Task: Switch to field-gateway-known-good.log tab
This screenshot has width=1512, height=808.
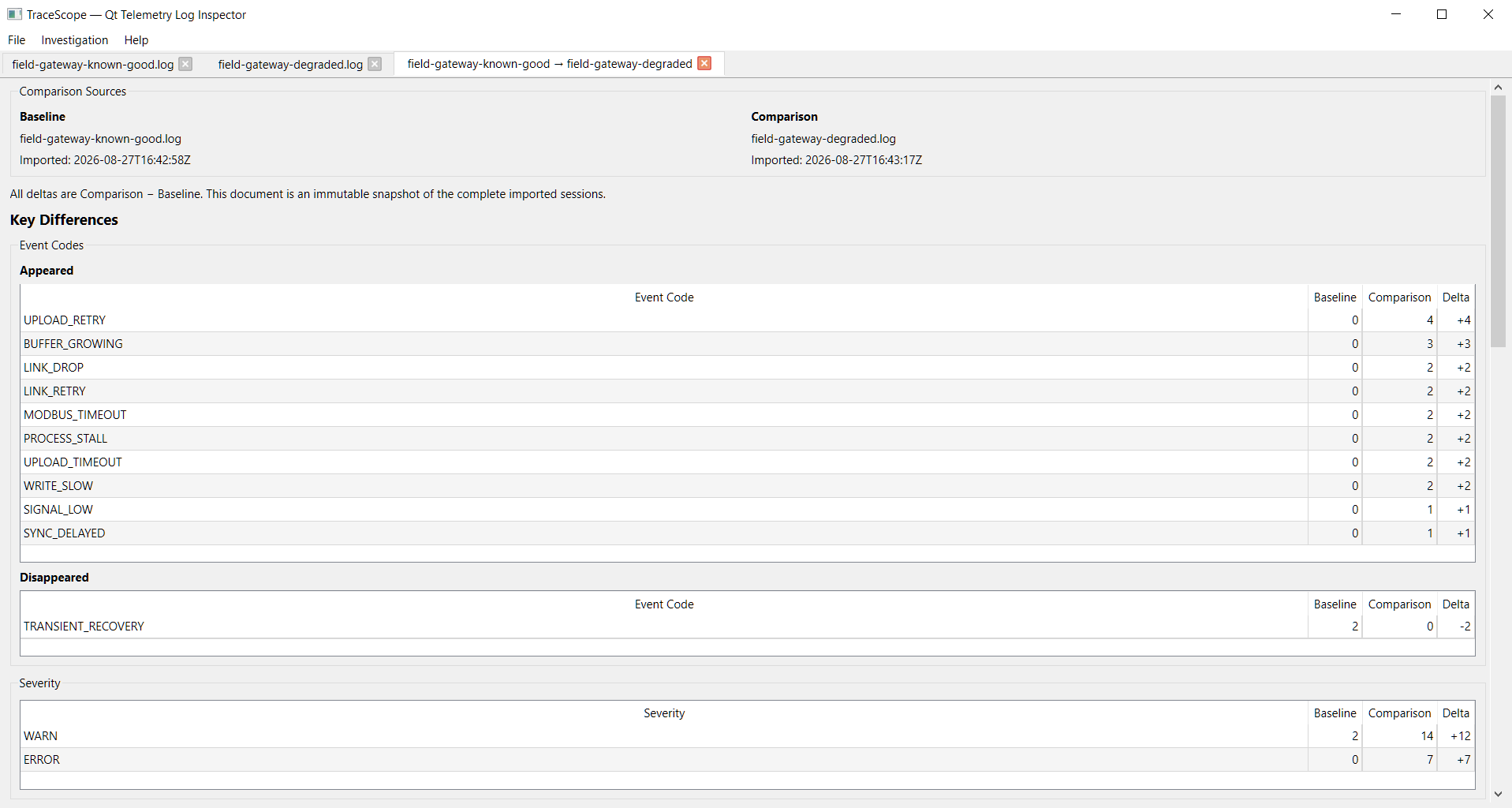Action: 93,65
